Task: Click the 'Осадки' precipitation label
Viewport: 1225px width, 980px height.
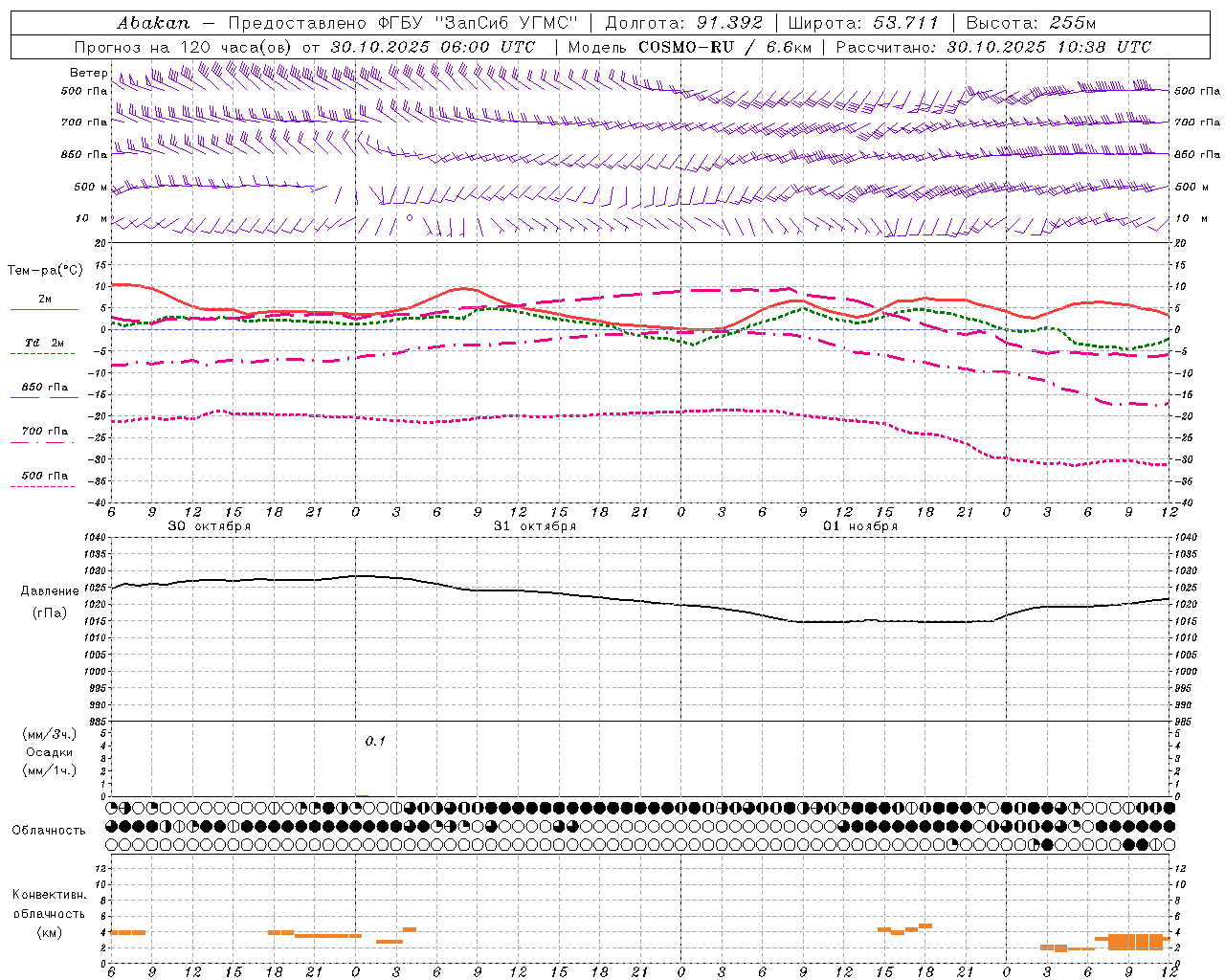Action: [50, 752]
